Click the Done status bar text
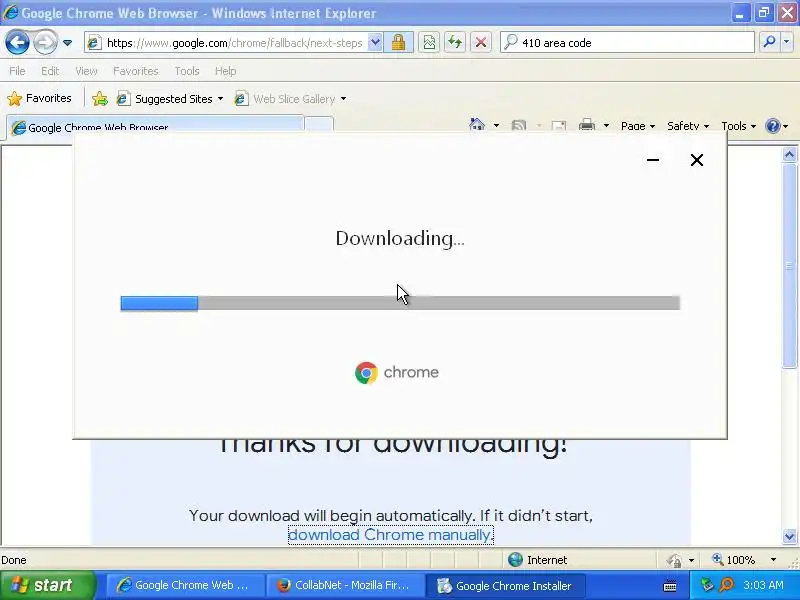Viewport: 800px width, 600px height. [14, 560]
